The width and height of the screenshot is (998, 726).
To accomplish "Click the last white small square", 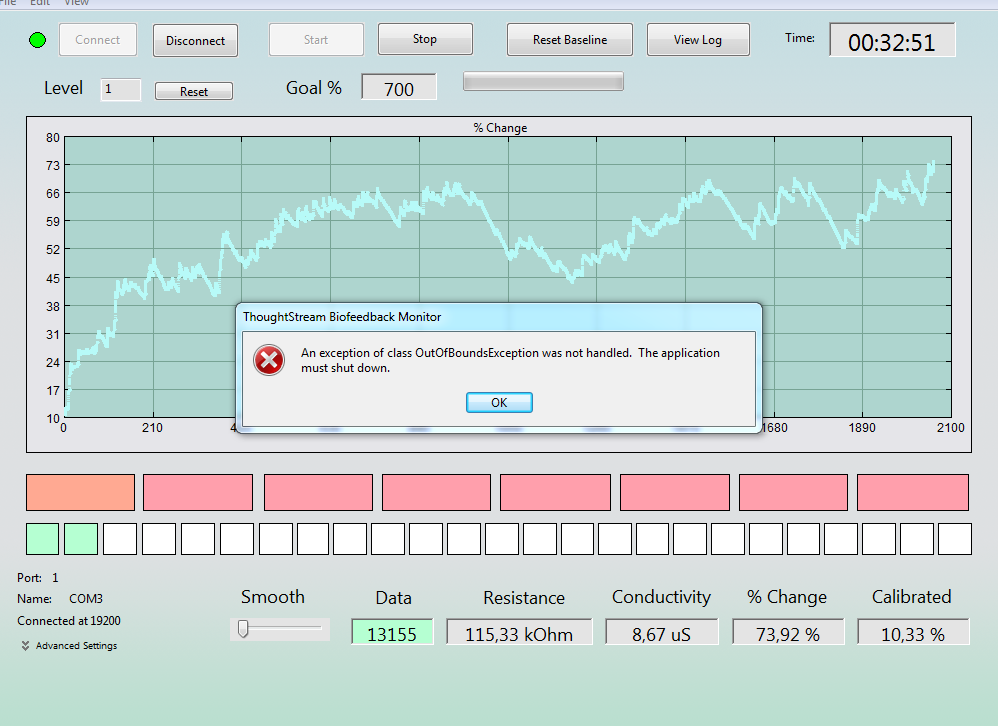I will pos(955,539).
